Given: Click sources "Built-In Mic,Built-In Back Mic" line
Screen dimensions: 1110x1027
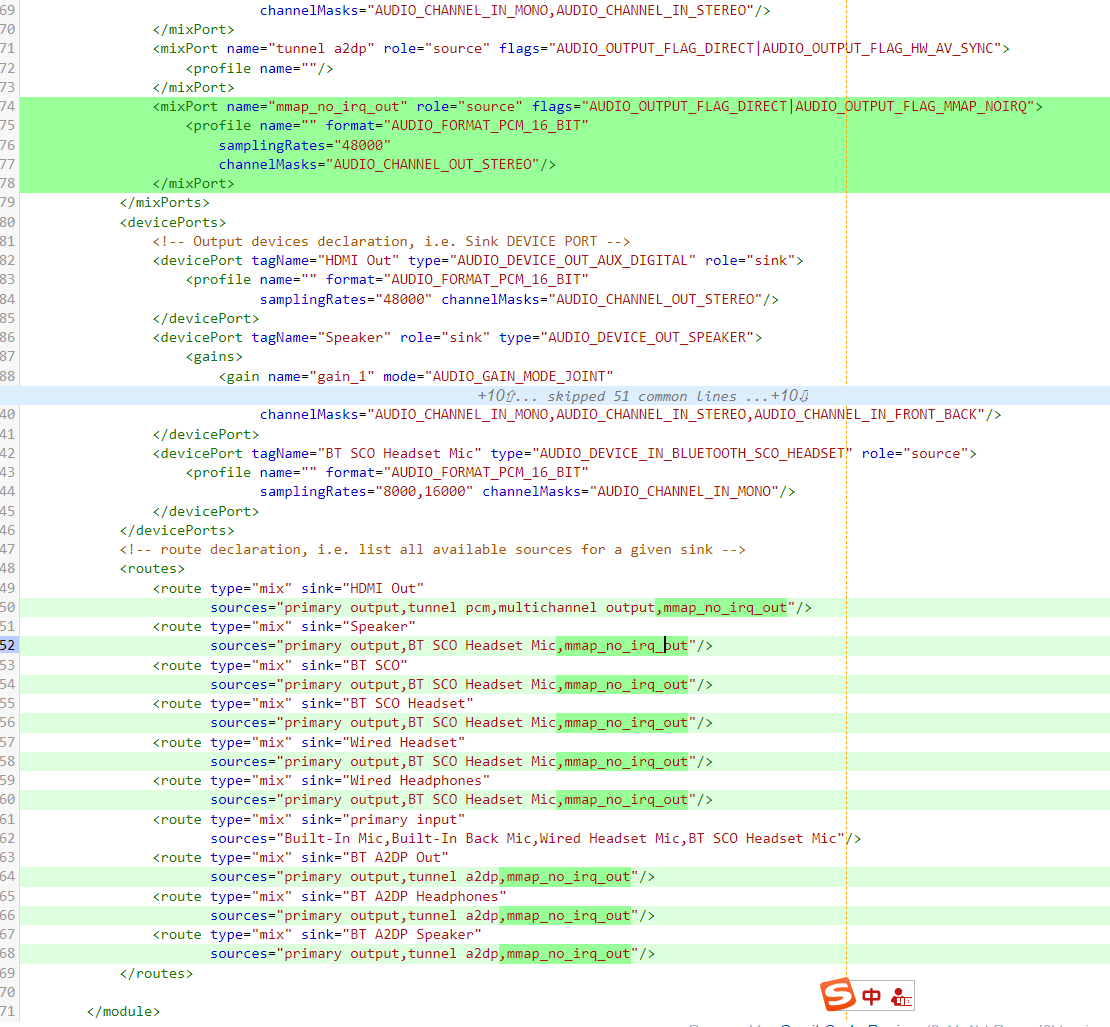Looking at the screenshot, I should pyautogui.click(x=536, y=838).
